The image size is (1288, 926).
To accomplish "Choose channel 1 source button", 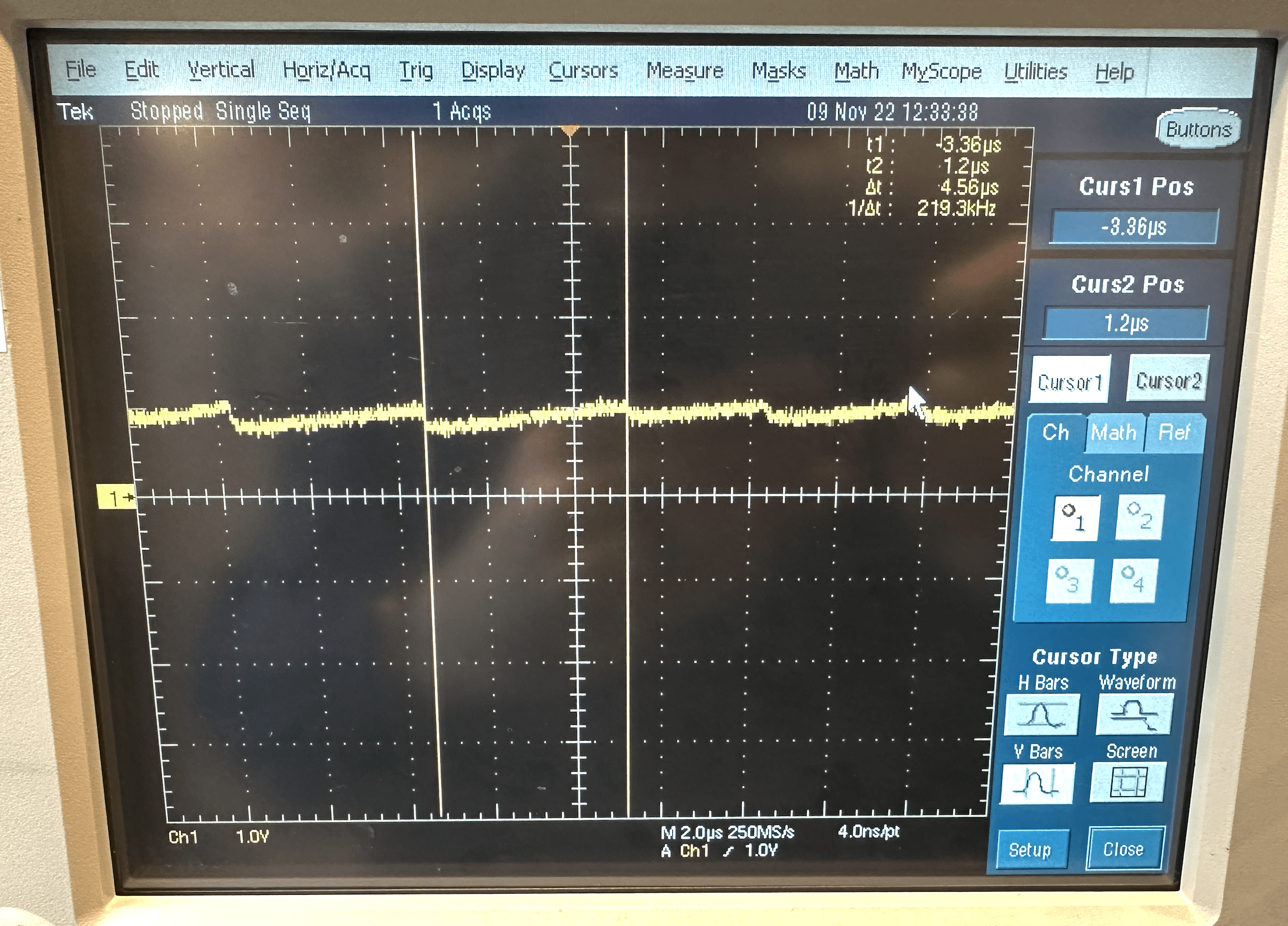I will [1076, 518].
